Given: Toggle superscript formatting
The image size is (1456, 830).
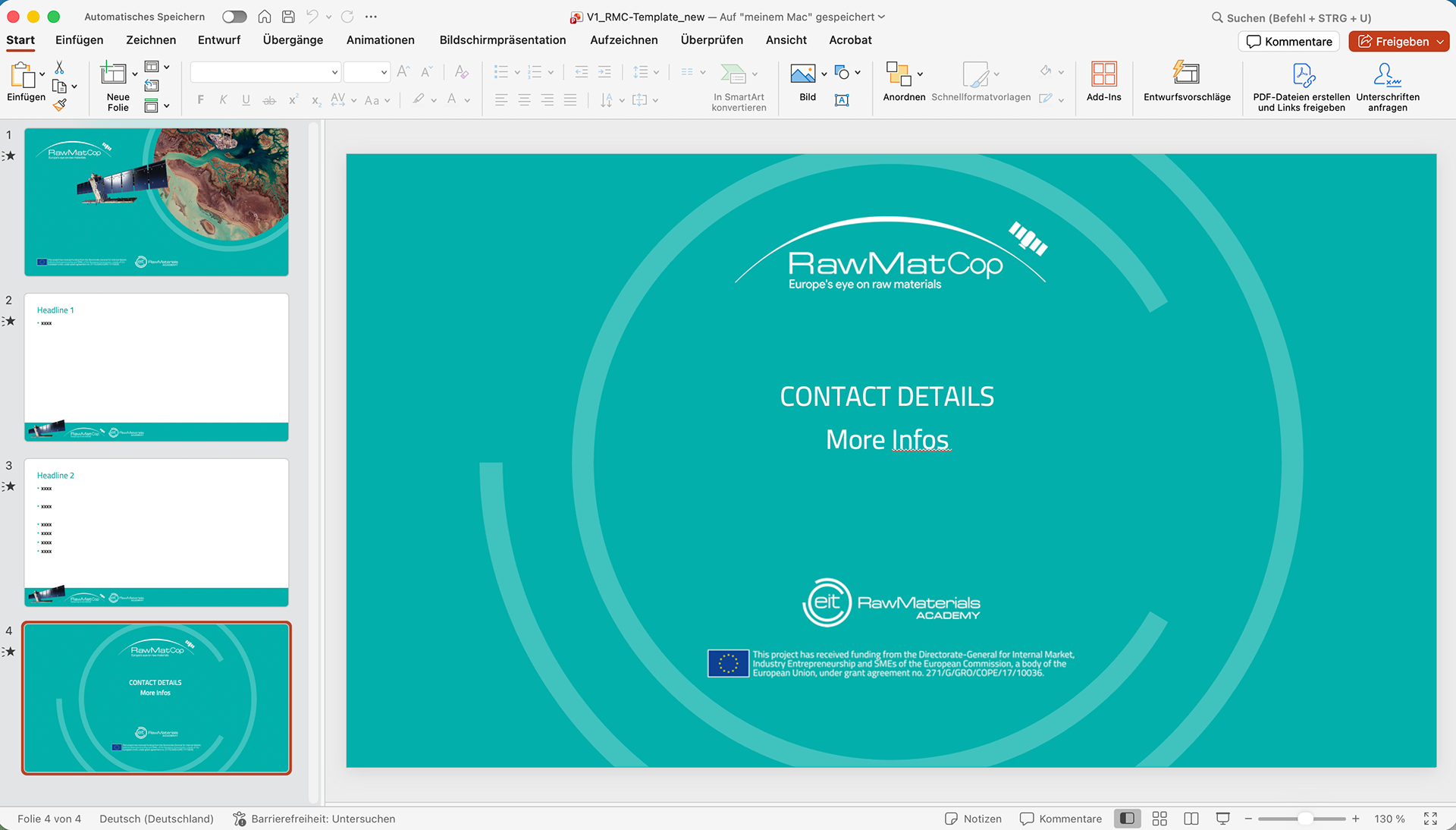Looking at the screenshot, I should [293, 100].
